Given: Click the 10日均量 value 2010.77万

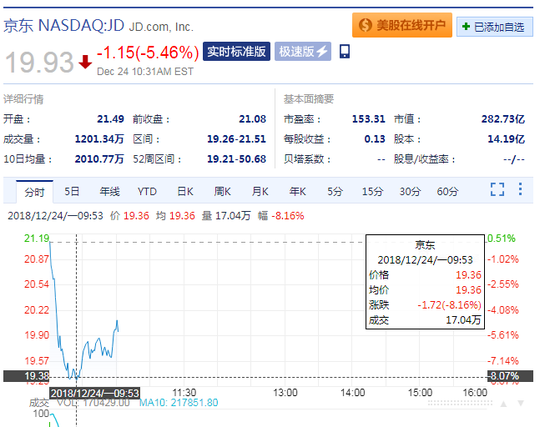Looking at the screenshot, I should pyautogui.click(x=99, y=159).
